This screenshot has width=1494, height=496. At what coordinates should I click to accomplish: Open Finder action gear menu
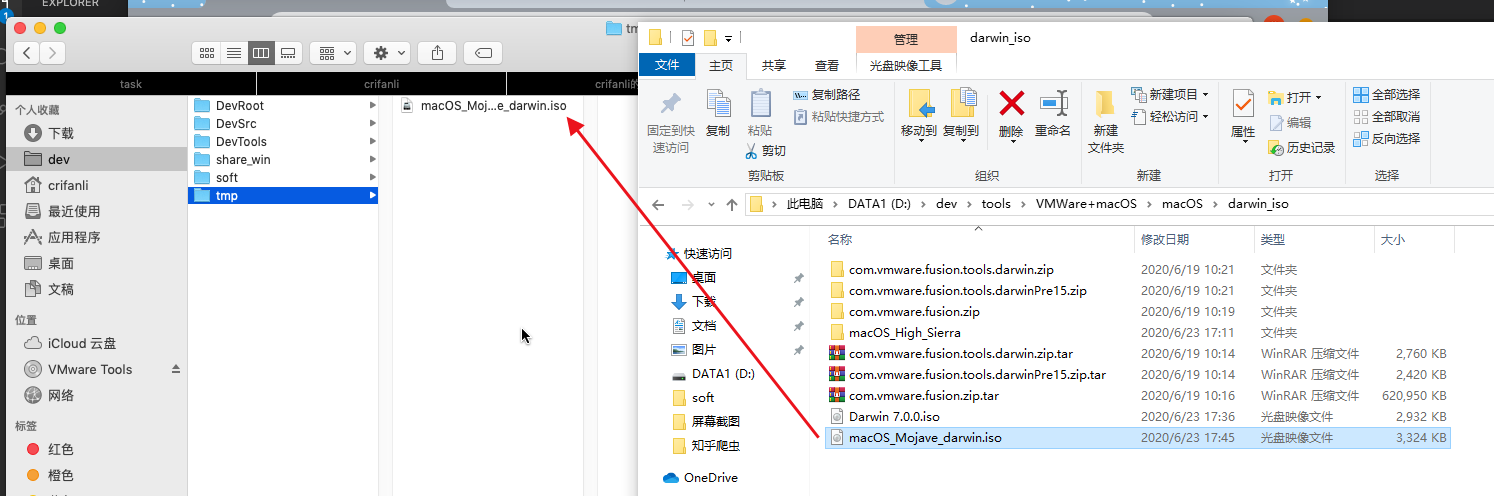click(x=387, y=52)
